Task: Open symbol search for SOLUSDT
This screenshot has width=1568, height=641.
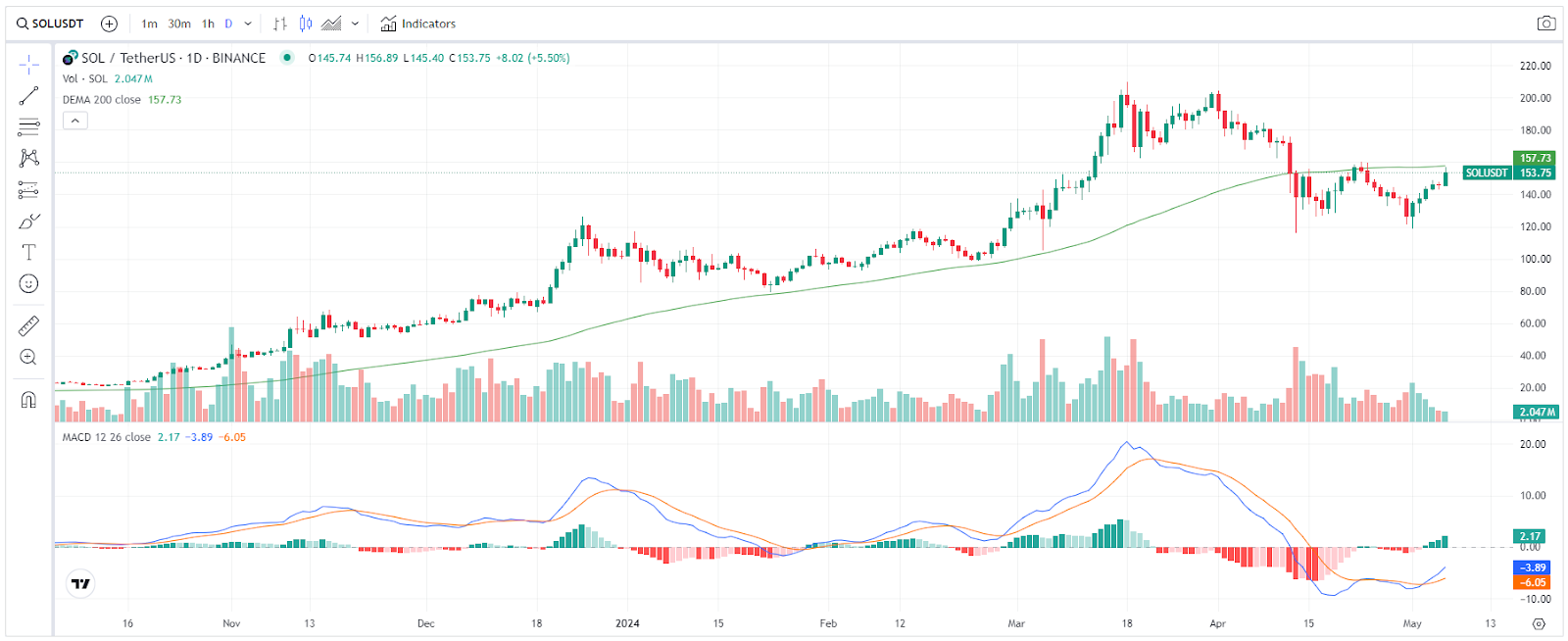Action: click(x=50, y=24)
